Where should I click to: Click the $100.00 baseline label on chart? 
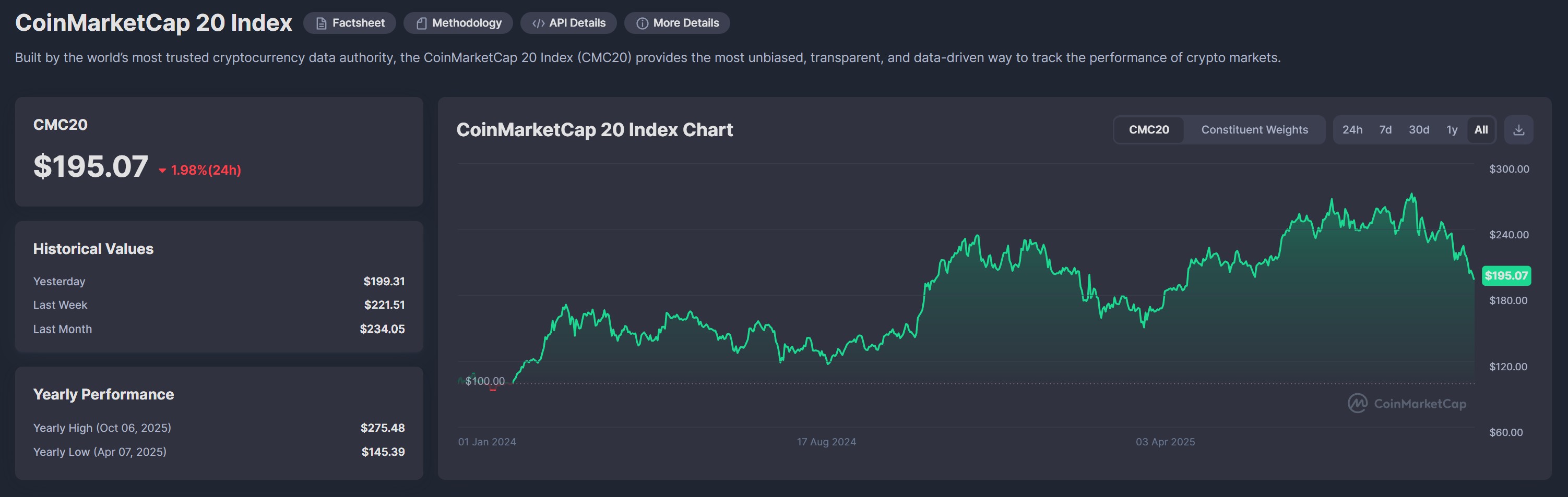[x=484, y=381]
